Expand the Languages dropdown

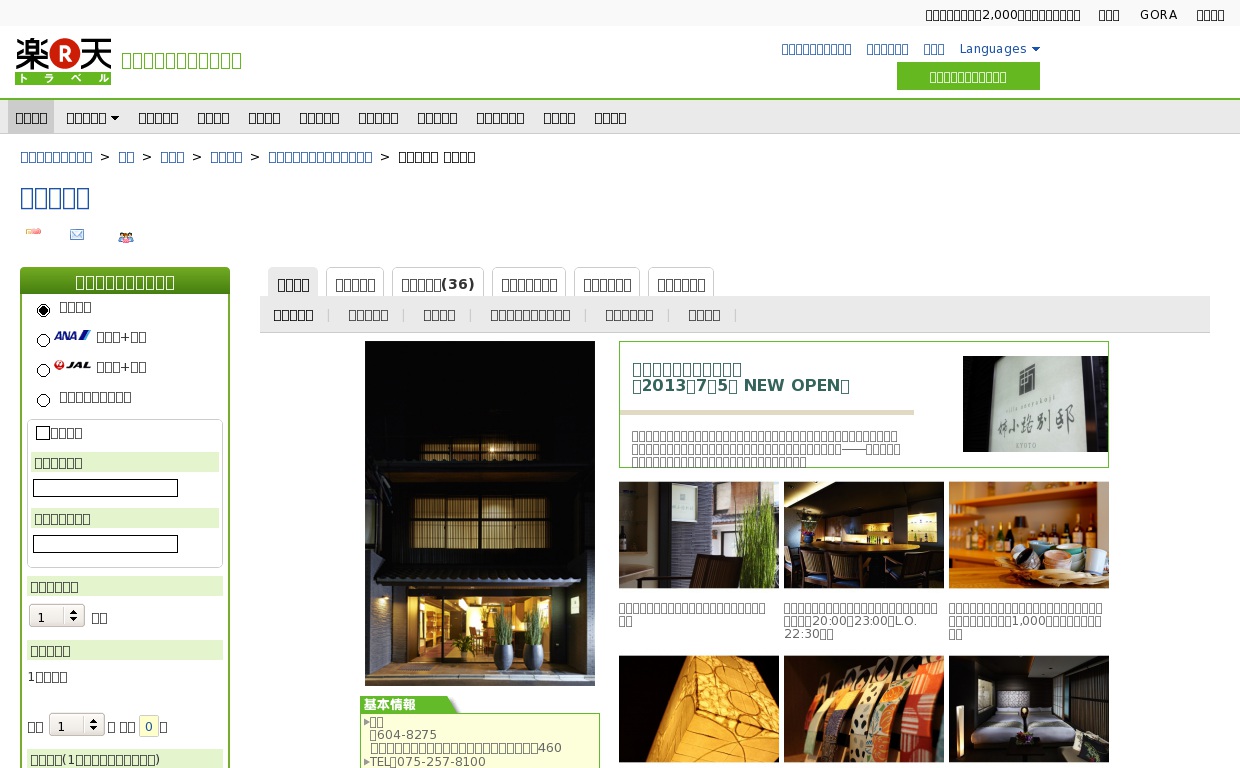(999, 49)
